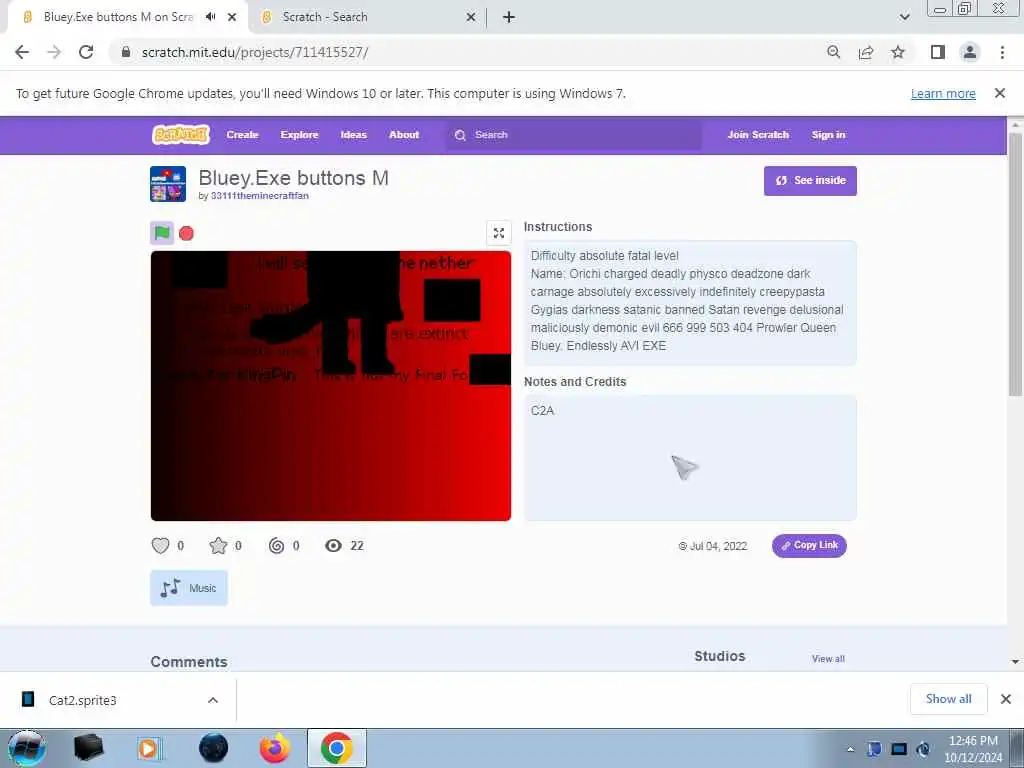
Task: Click the Chrome taskbar icon
Action: click(x=337, y=748)
